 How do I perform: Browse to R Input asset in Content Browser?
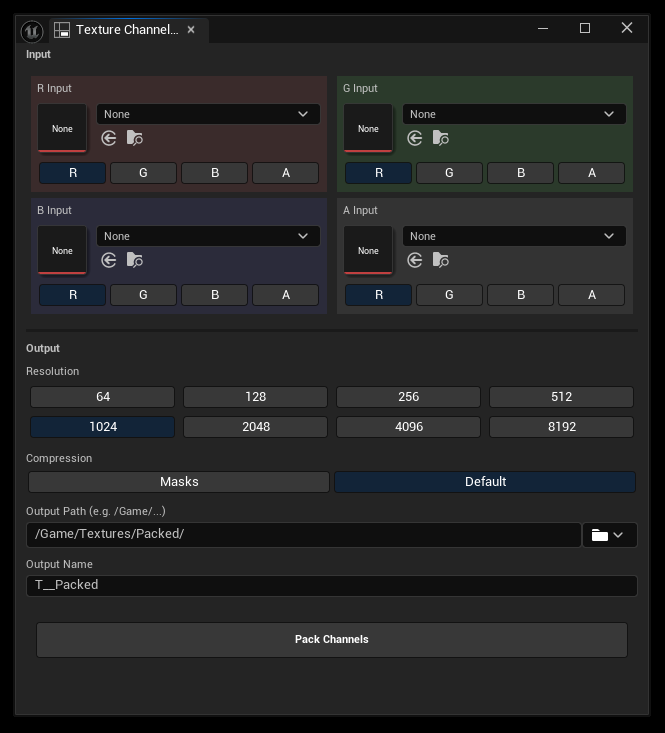135,138
